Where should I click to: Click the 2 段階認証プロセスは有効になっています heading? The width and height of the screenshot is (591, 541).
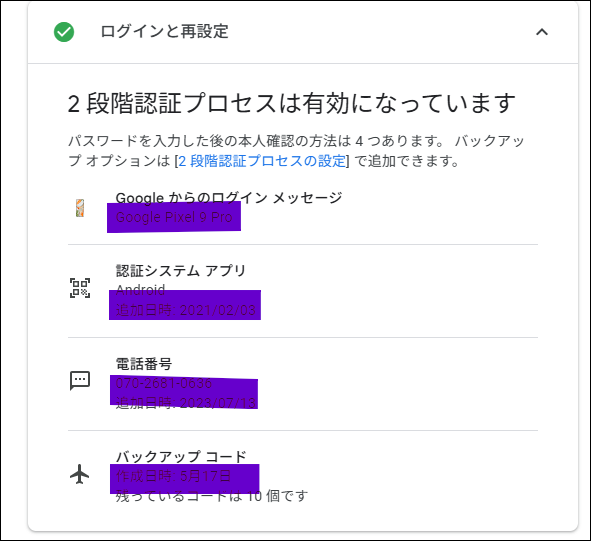pos(291,103)
